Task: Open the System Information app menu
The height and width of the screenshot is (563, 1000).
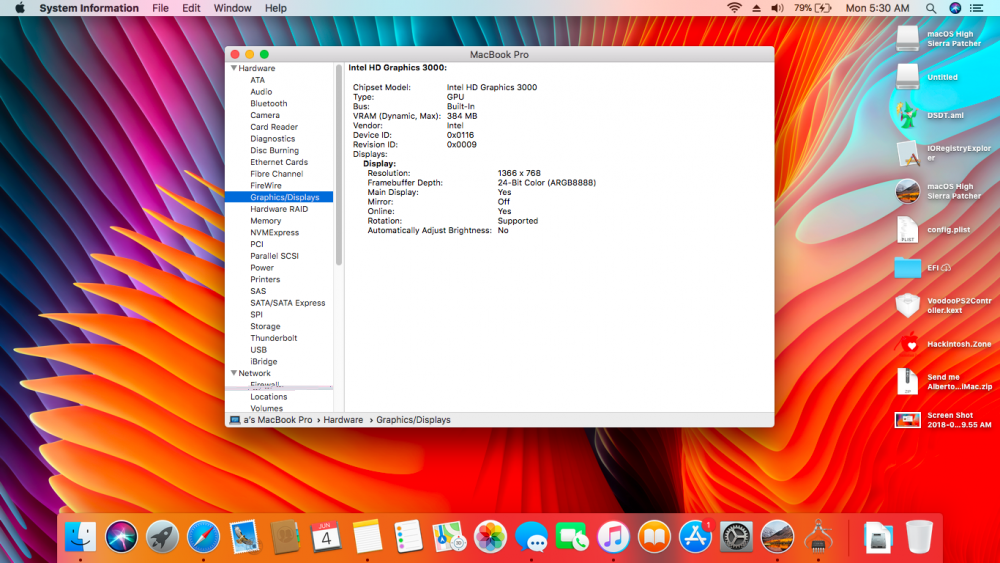Action: (x=89, y=8)
